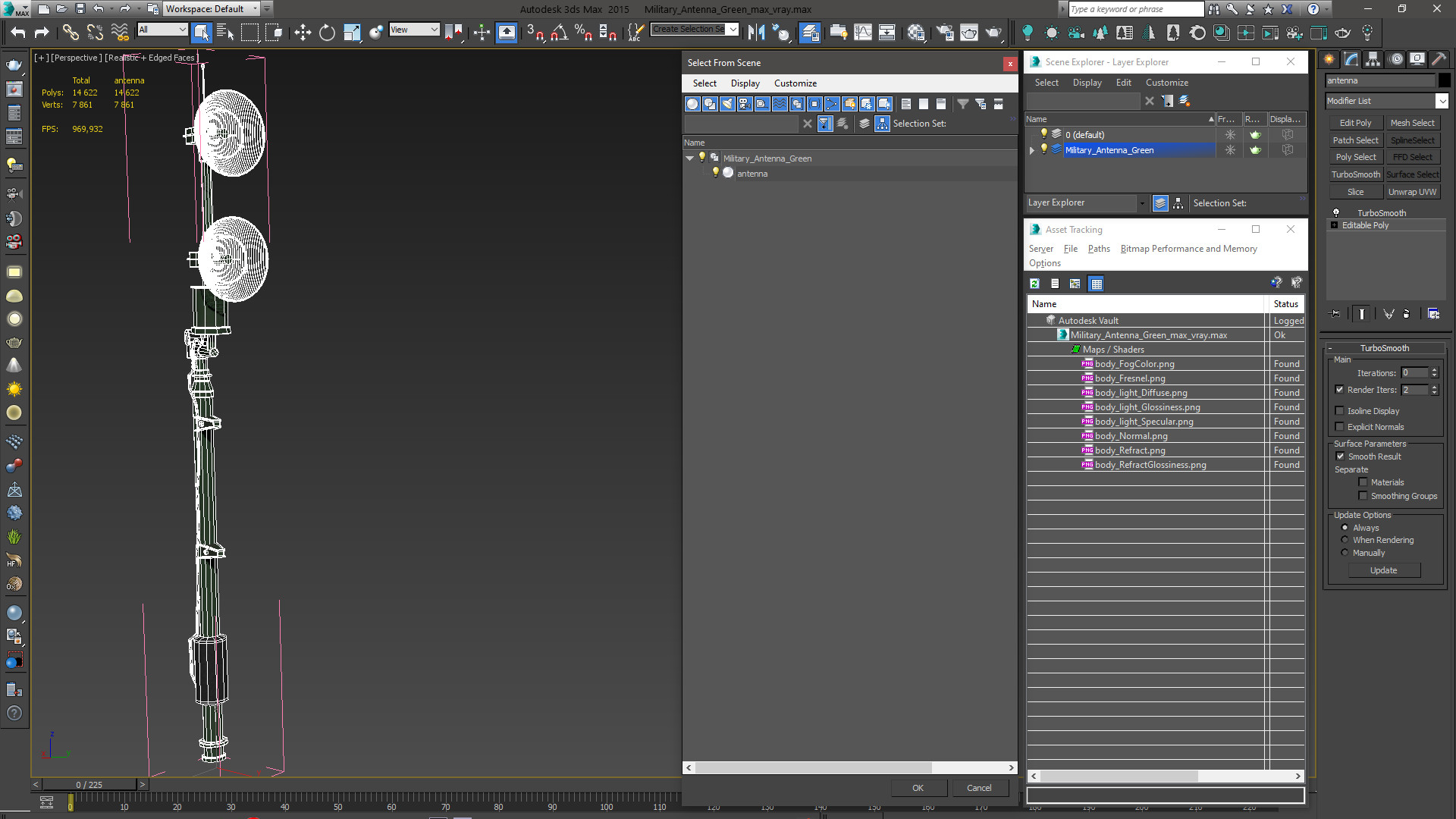The width and height of the screenshot is (1456, 819).
Task: Expand the Editable Poly modifier entry
Action: point(1335,225)
